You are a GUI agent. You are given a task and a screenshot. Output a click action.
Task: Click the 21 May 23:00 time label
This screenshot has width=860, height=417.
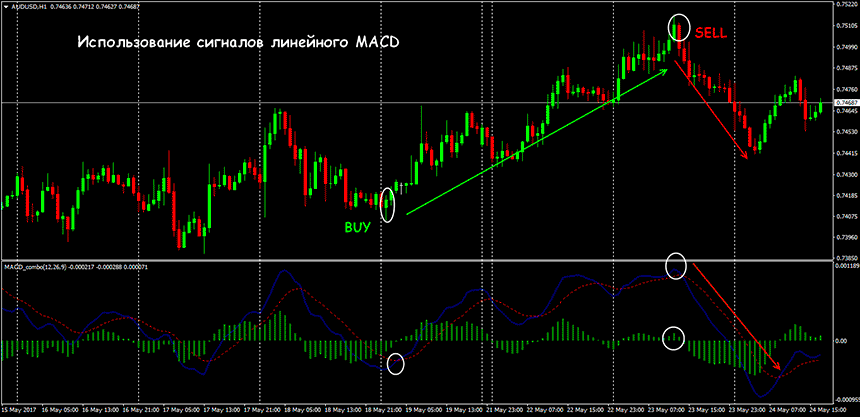tap(503, 410)
